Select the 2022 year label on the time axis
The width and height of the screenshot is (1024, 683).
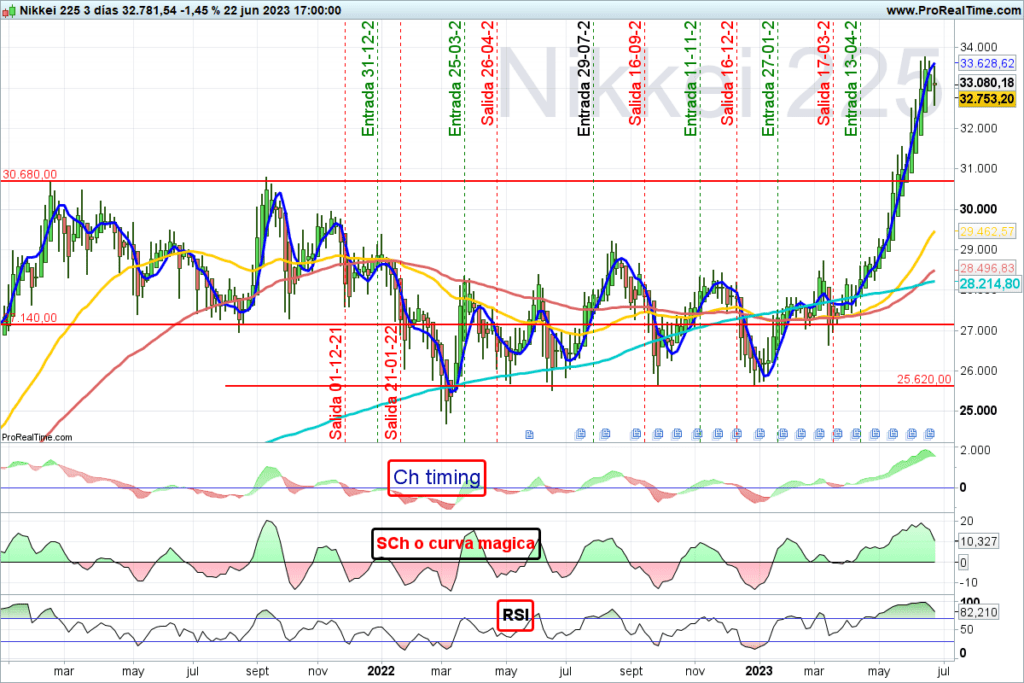[381, 671]
